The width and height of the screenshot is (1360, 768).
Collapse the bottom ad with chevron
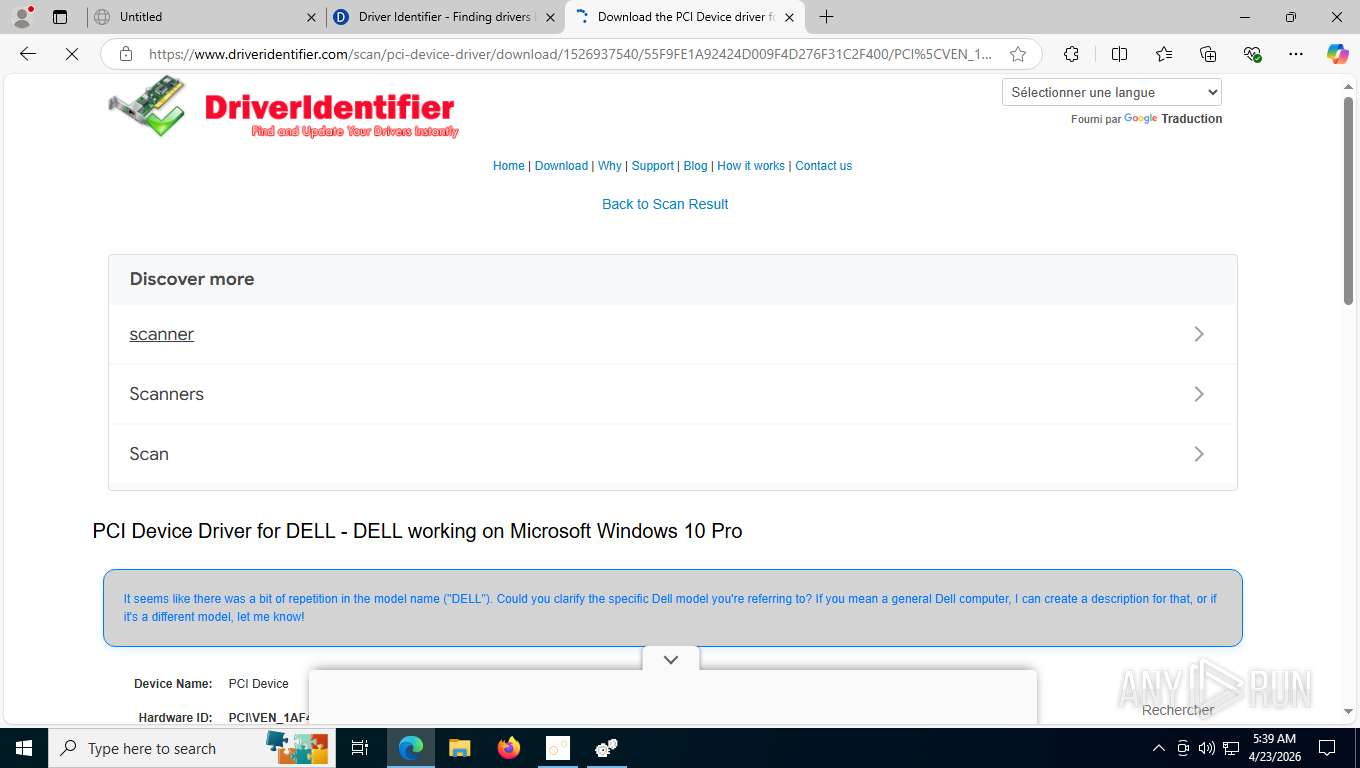[671, 659]
